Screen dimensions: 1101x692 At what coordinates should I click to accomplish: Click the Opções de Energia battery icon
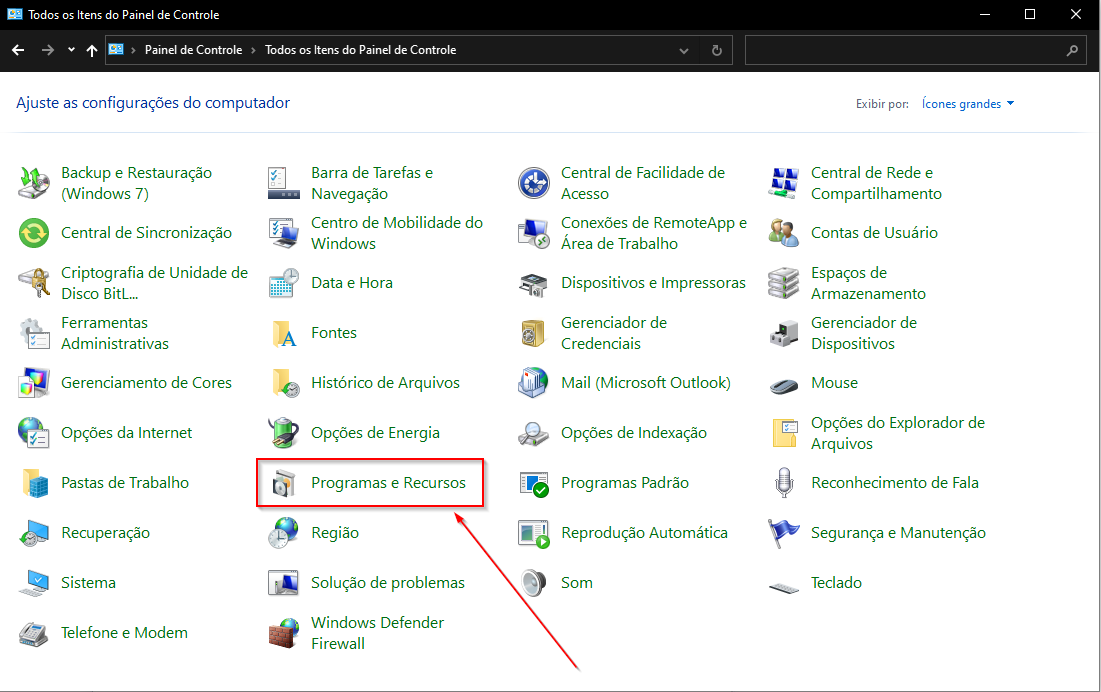click(284, 433)
